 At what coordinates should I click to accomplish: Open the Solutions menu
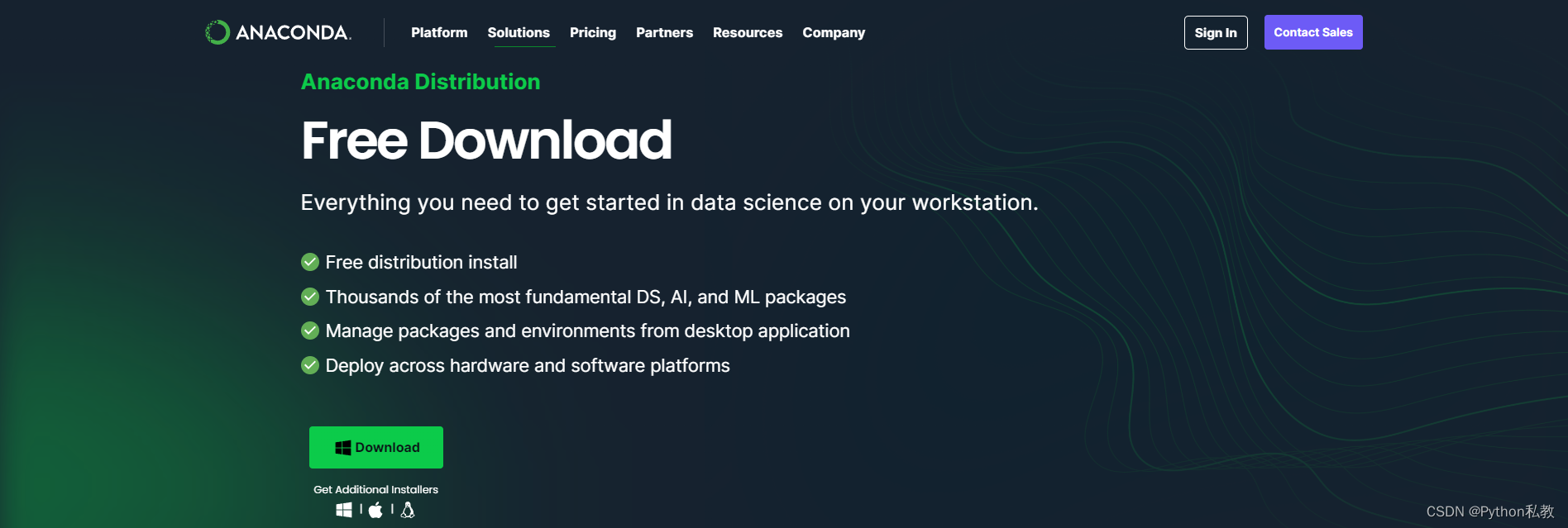coord(519,32)
